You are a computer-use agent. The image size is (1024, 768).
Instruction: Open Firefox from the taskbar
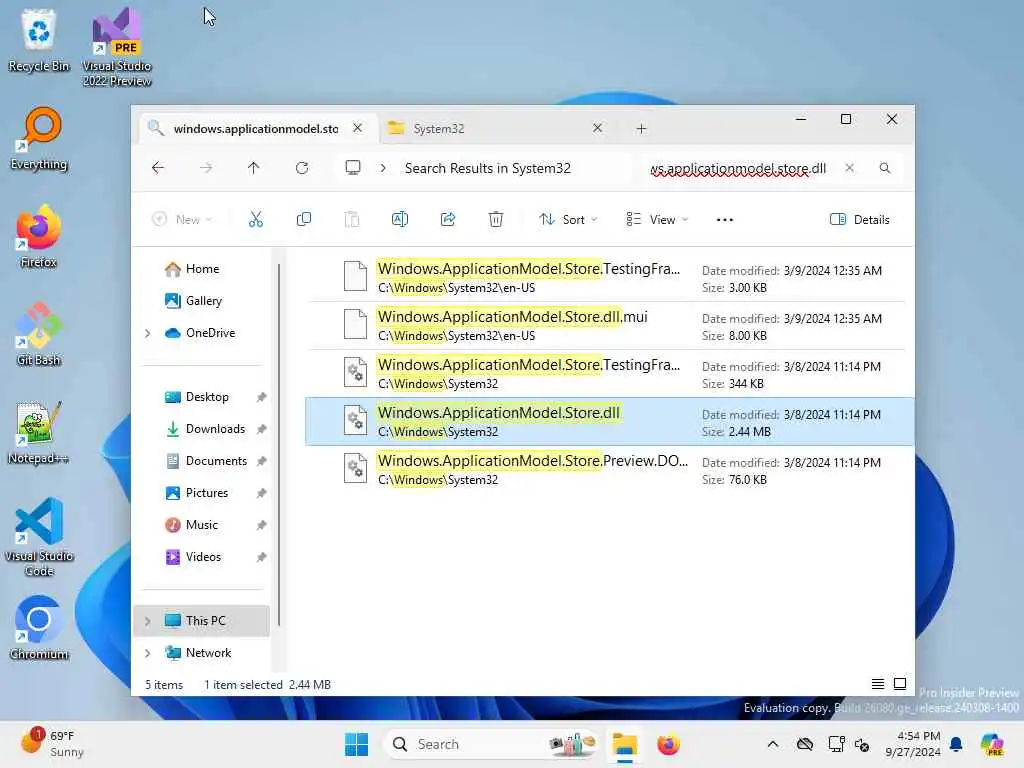(x=668, y=744)
